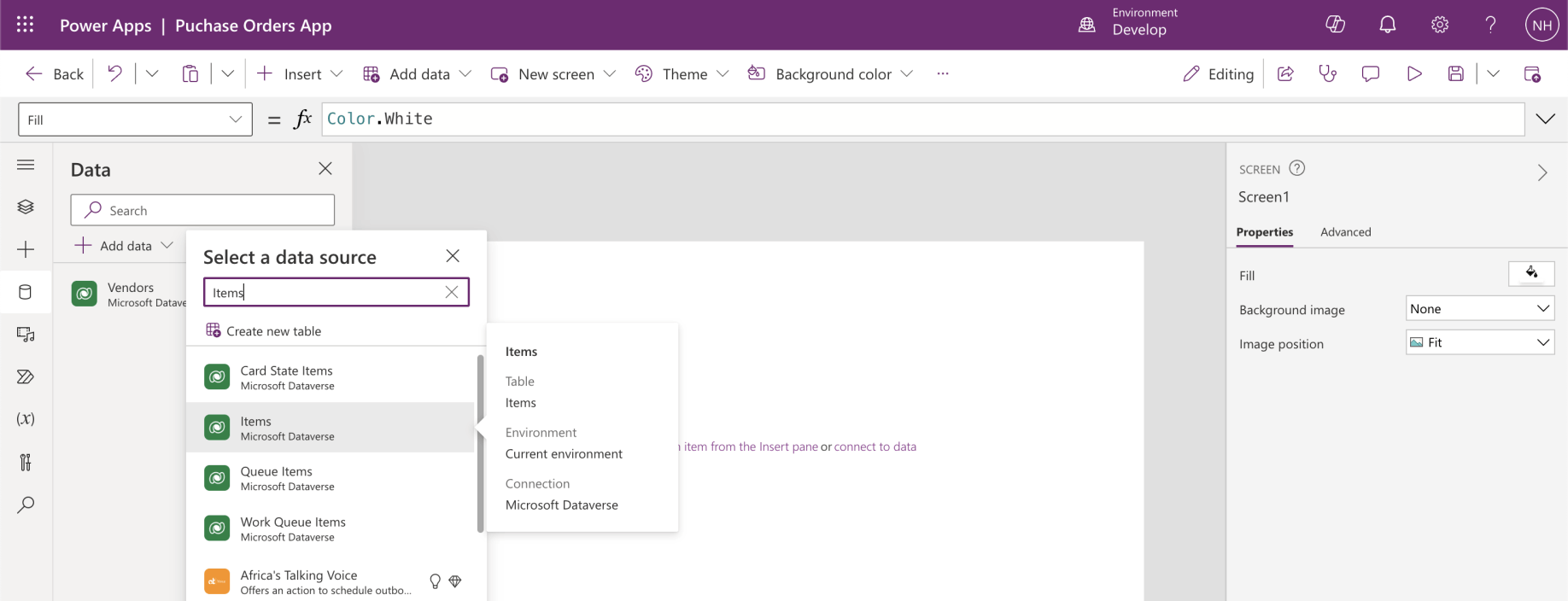Screen dimensions: 1568x601
Task: Switch to the Advanced tab
Action: click(x=1346, y=232)
